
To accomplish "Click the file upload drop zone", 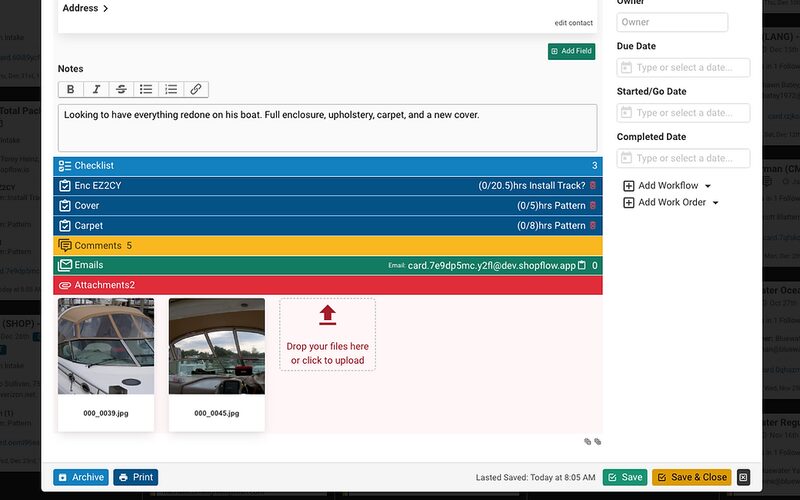I will 328,335.
